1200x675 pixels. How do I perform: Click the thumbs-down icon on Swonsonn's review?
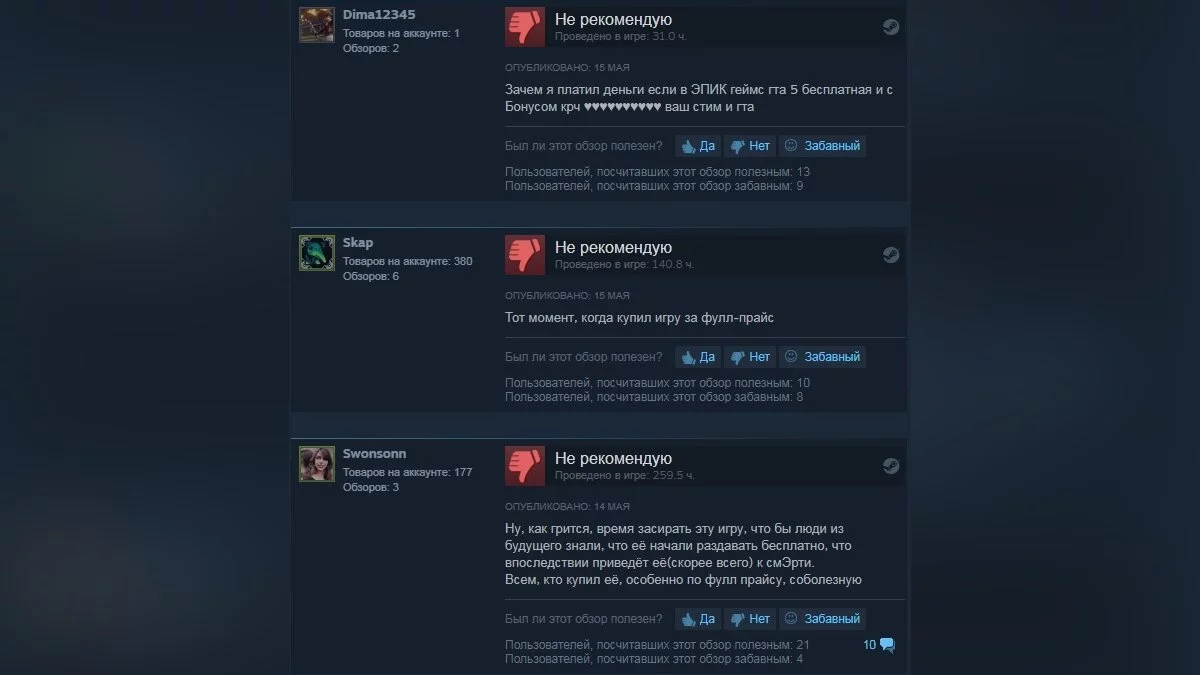pyautogui.click(x=525, y=466)
